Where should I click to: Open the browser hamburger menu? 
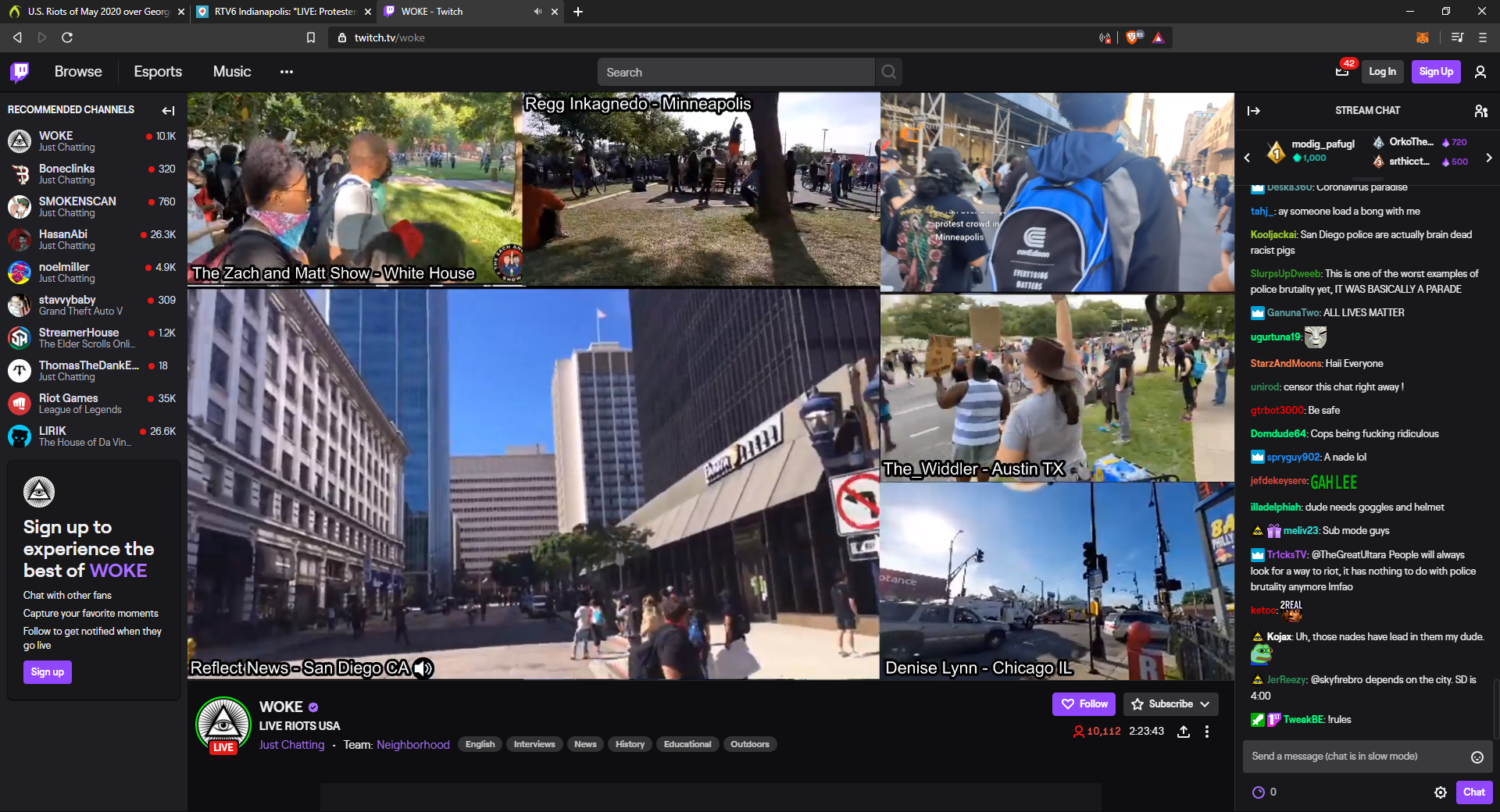click(x=1482, y=37)
